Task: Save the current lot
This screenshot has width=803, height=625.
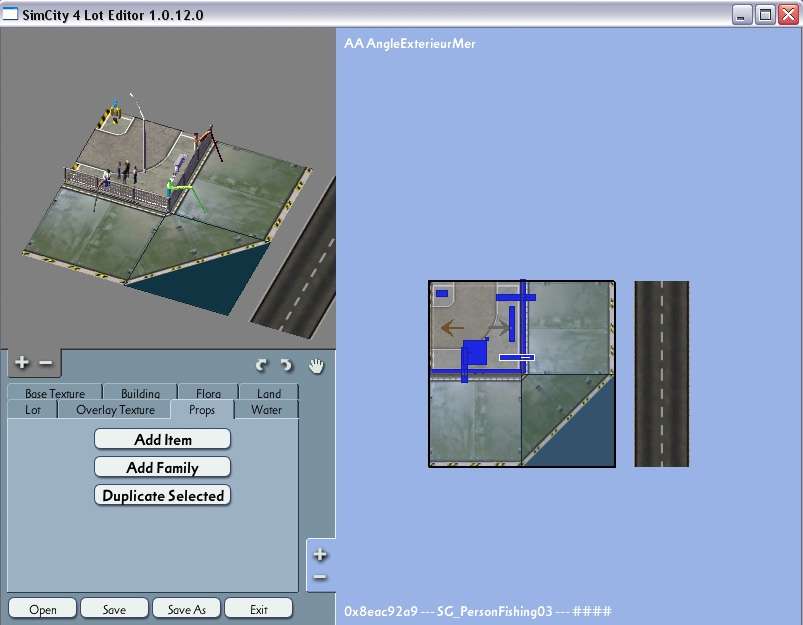Action: (x=114, y=609)
